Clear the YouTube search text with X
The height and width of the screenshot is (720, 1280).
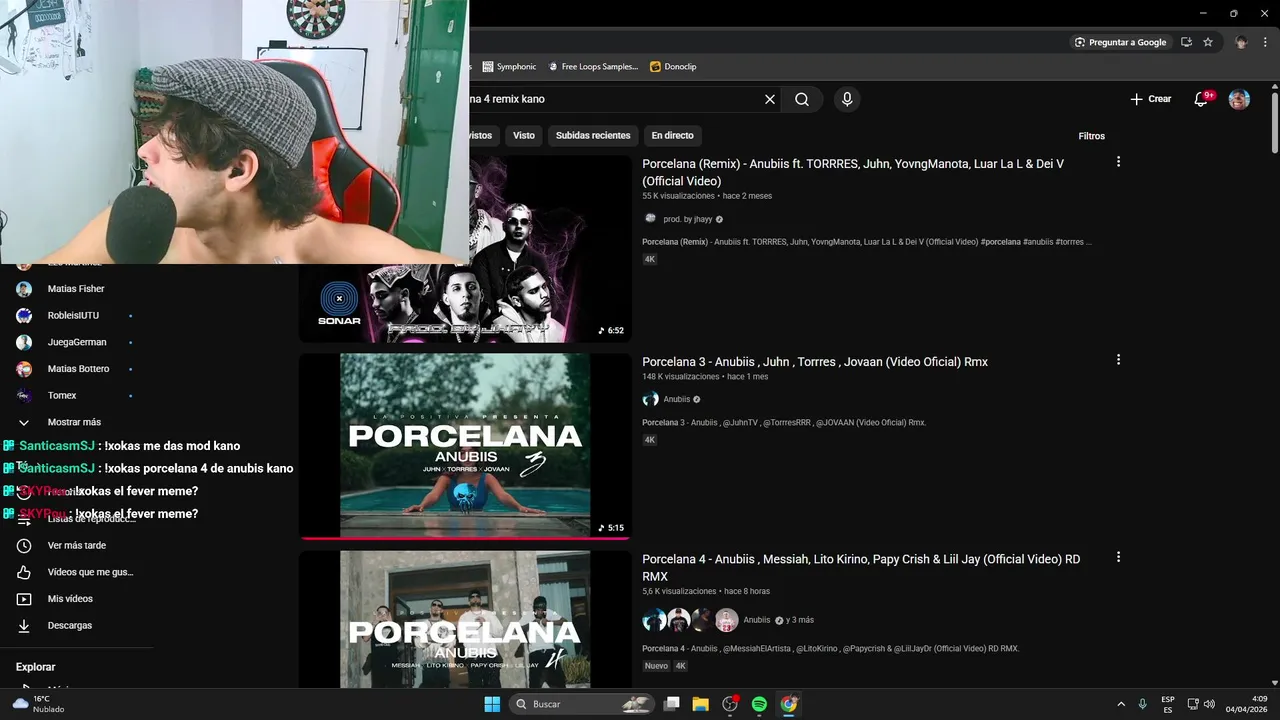pos(770,99)
